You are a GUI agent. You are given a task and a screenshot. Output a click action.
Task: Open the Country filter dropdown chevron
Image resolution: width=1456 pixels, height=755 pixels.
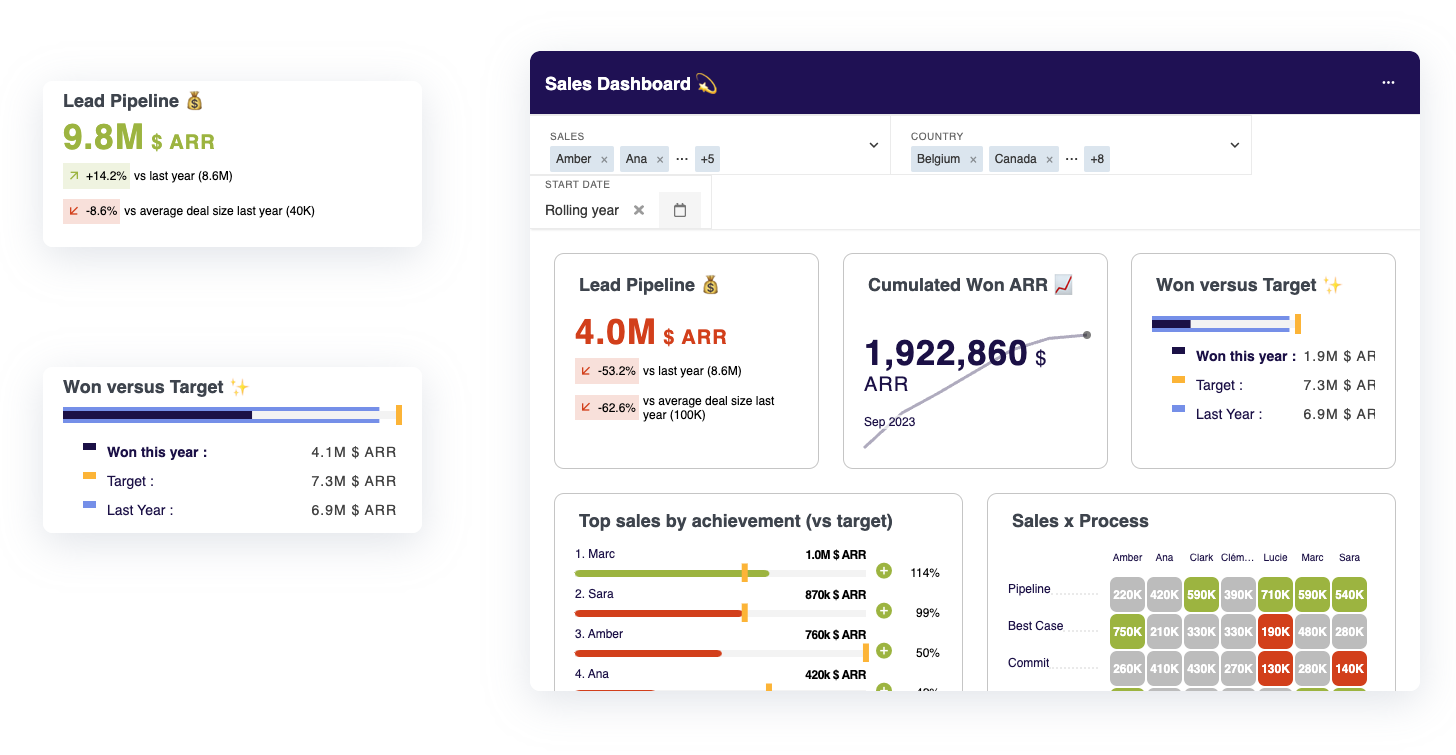point(1233,144)
